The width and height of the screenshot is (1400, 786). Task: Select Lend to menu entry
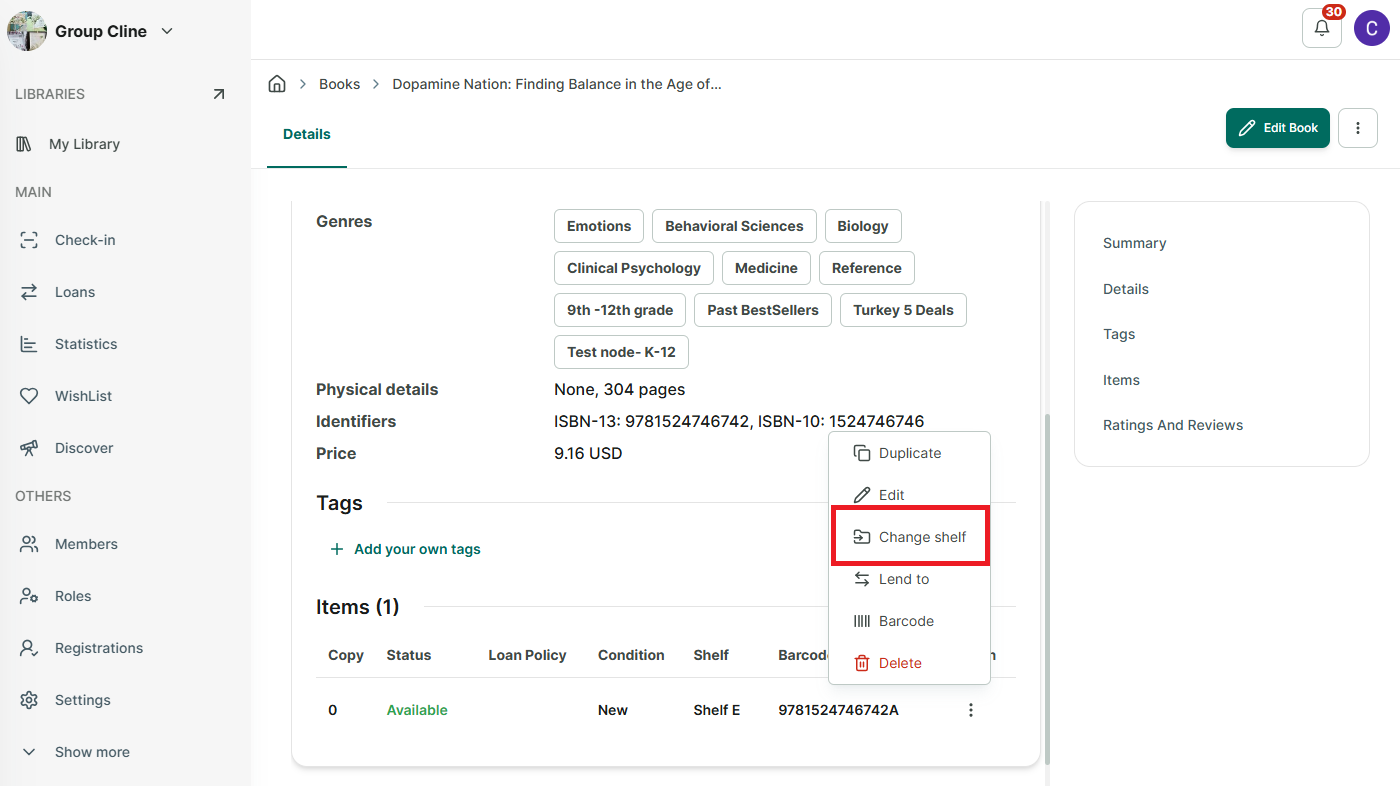pos(909,579)
